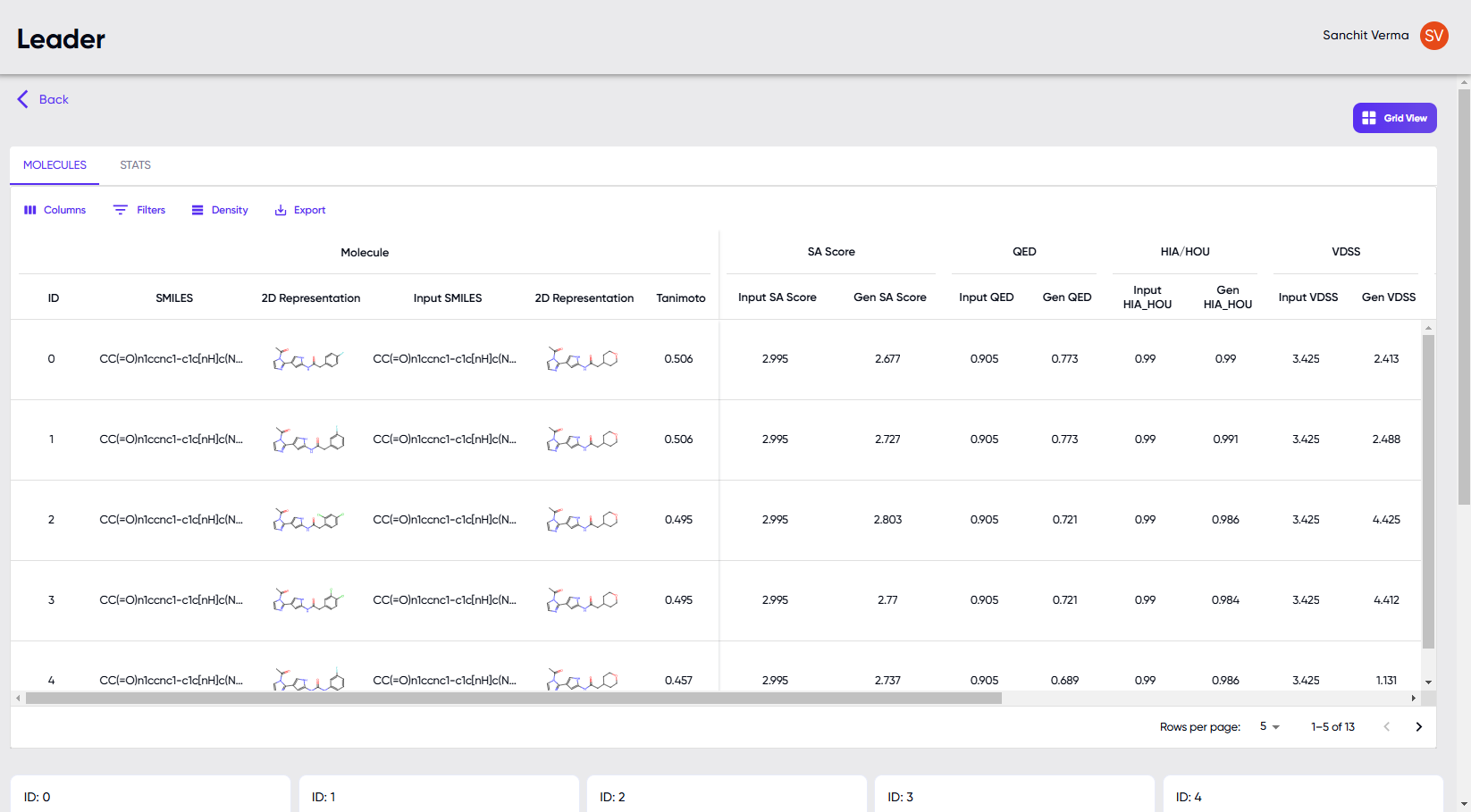This screenshot has height=812, width=1471.
Task: Select input molecule thumbnail in row 0
Action: (582, 359)
